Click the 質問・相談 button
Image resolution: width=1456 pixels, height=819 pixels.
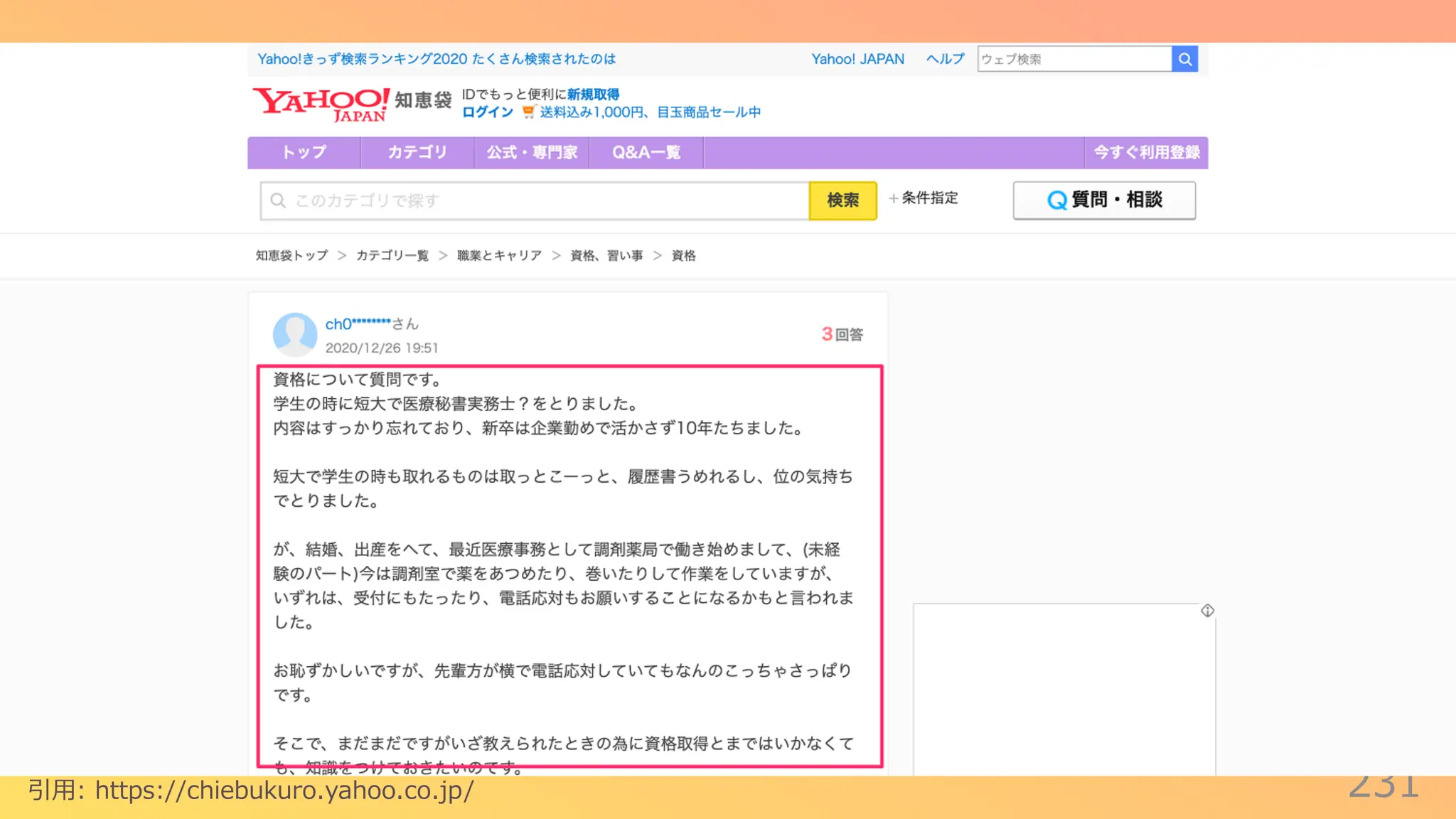pyautogui.click(x=1104, y=200)
